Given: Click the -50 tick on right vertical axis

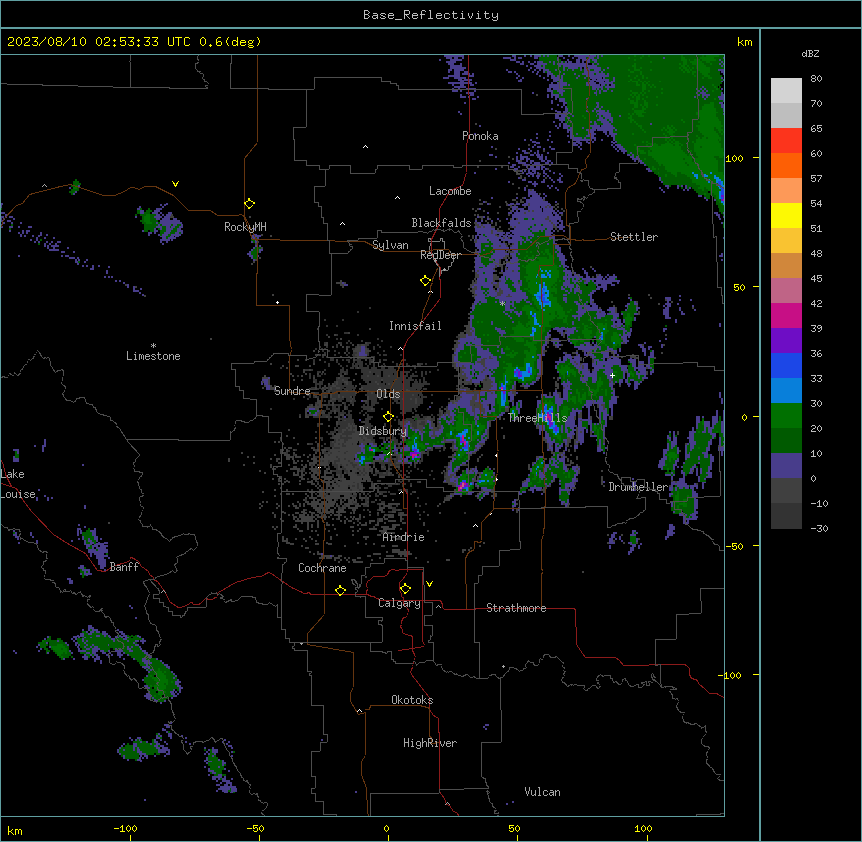Looking at the screenshot, I should [x=734, y=546].
